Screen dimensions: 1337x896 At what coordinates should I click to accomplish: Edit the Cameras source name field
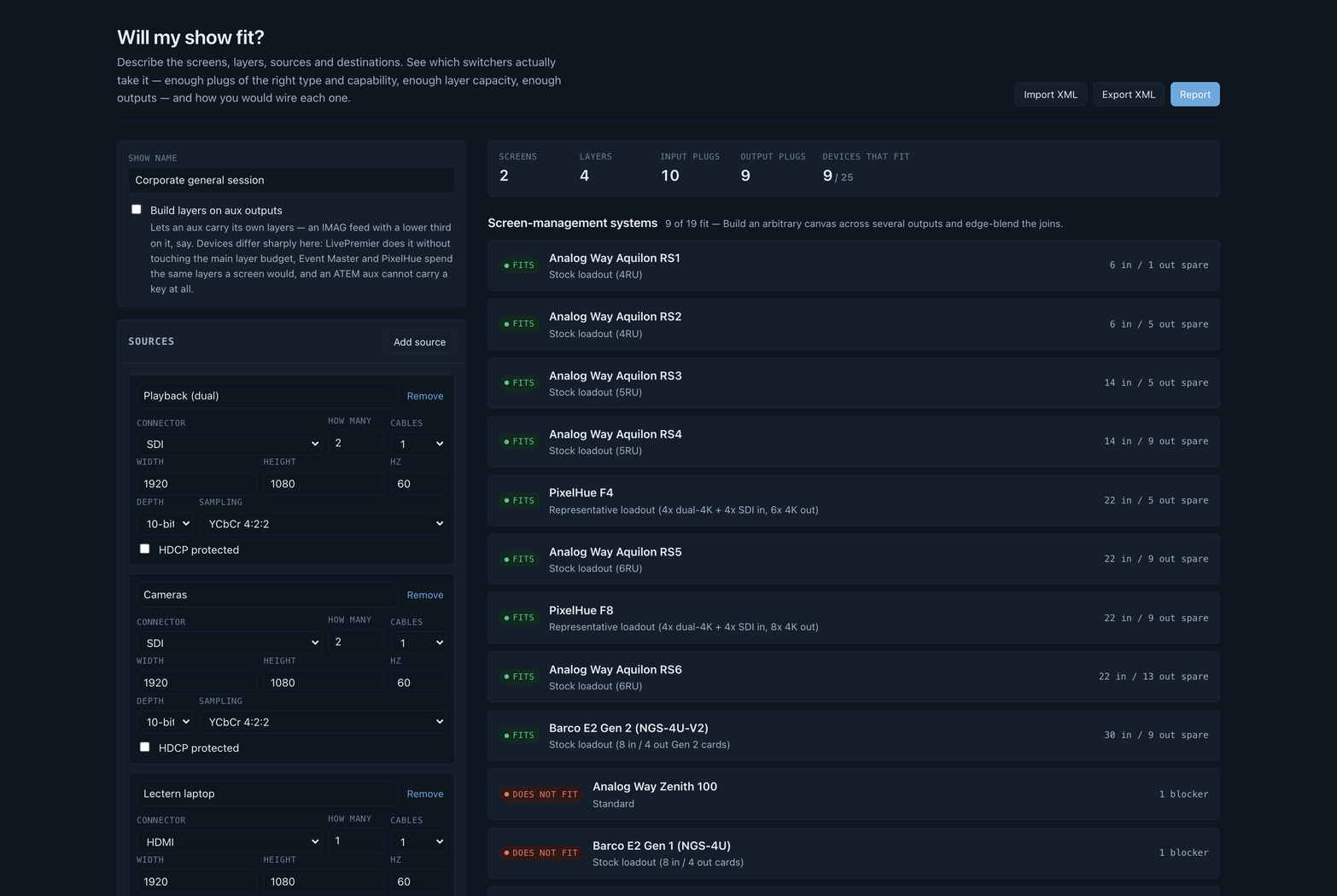click(x=267, y=595)
